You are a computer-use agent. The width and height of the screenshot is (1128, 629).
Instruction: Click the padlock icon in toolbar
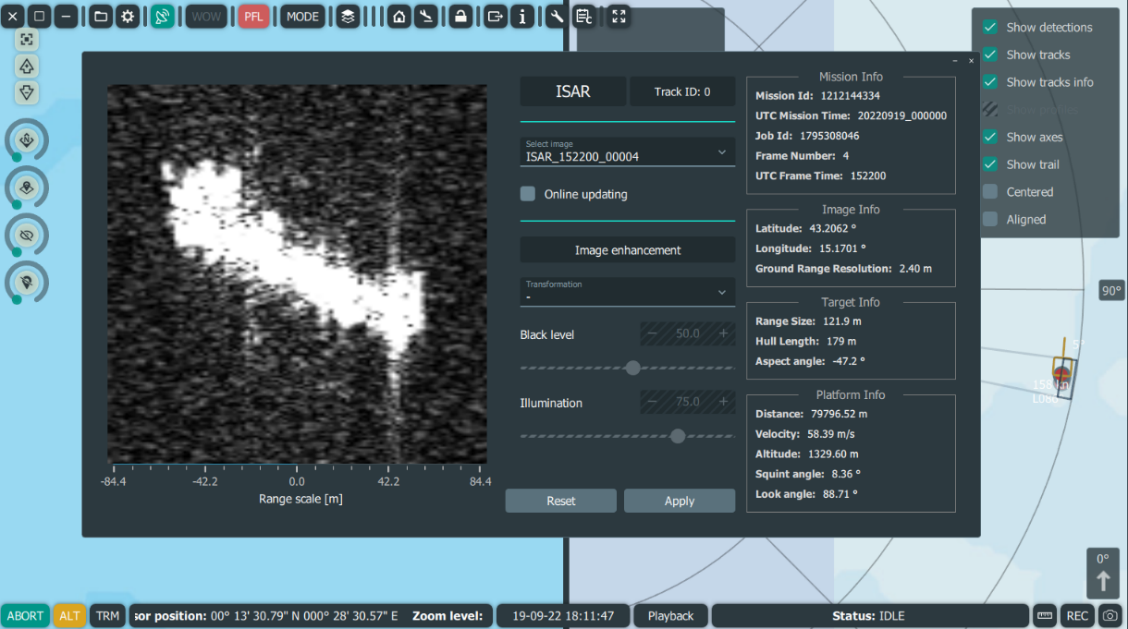[x=459, y=16]
